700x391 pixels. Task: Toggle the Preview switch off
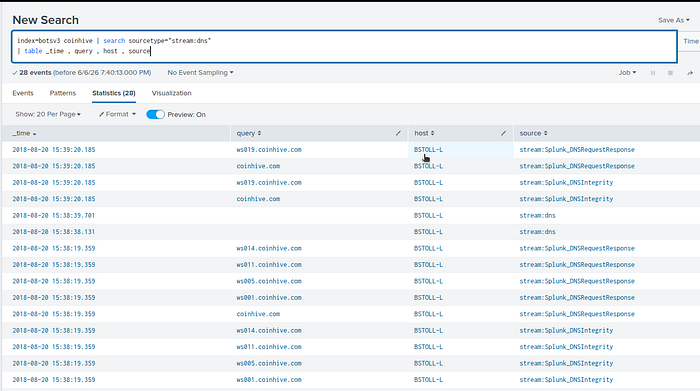pos(155,114)
